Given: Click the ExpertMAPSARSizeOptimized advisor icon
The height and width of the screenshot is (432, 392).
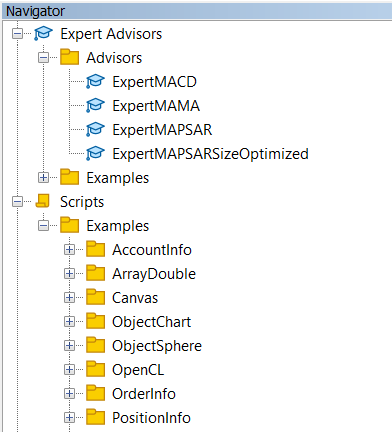Looking at the screenshot, I should [95, 154].
